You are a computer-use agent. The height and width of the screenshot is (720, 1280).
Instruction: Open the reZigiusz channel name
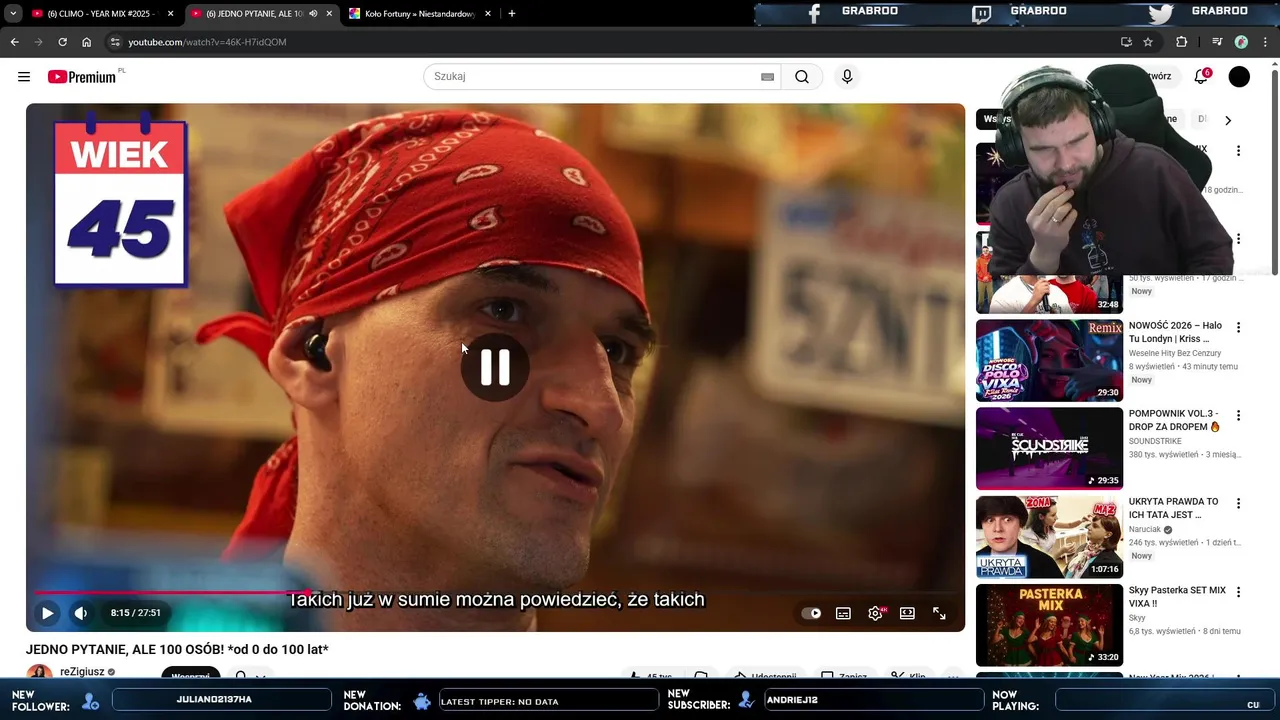tap(82, 672)
